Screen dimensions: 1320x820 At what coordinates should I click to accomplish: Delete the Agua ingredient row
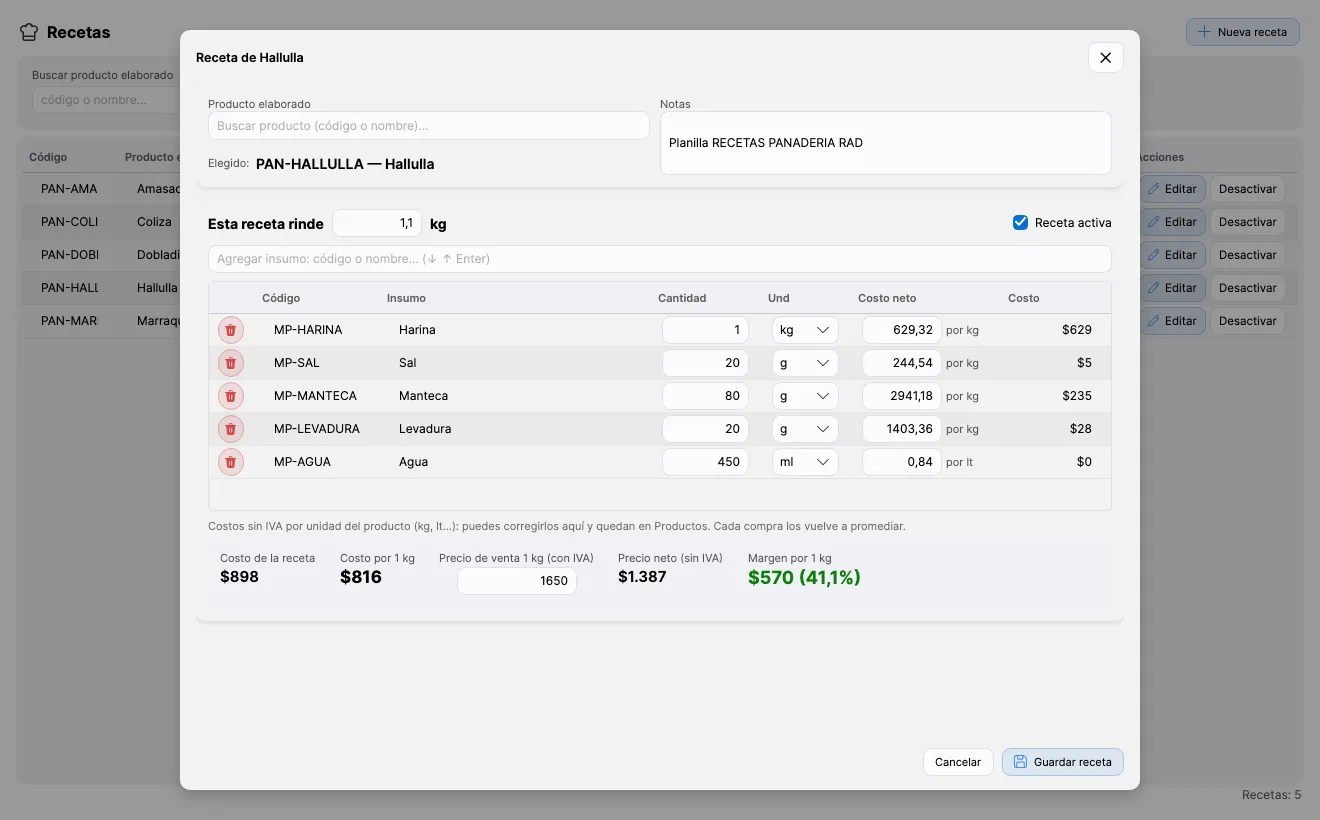pos(231,462)
